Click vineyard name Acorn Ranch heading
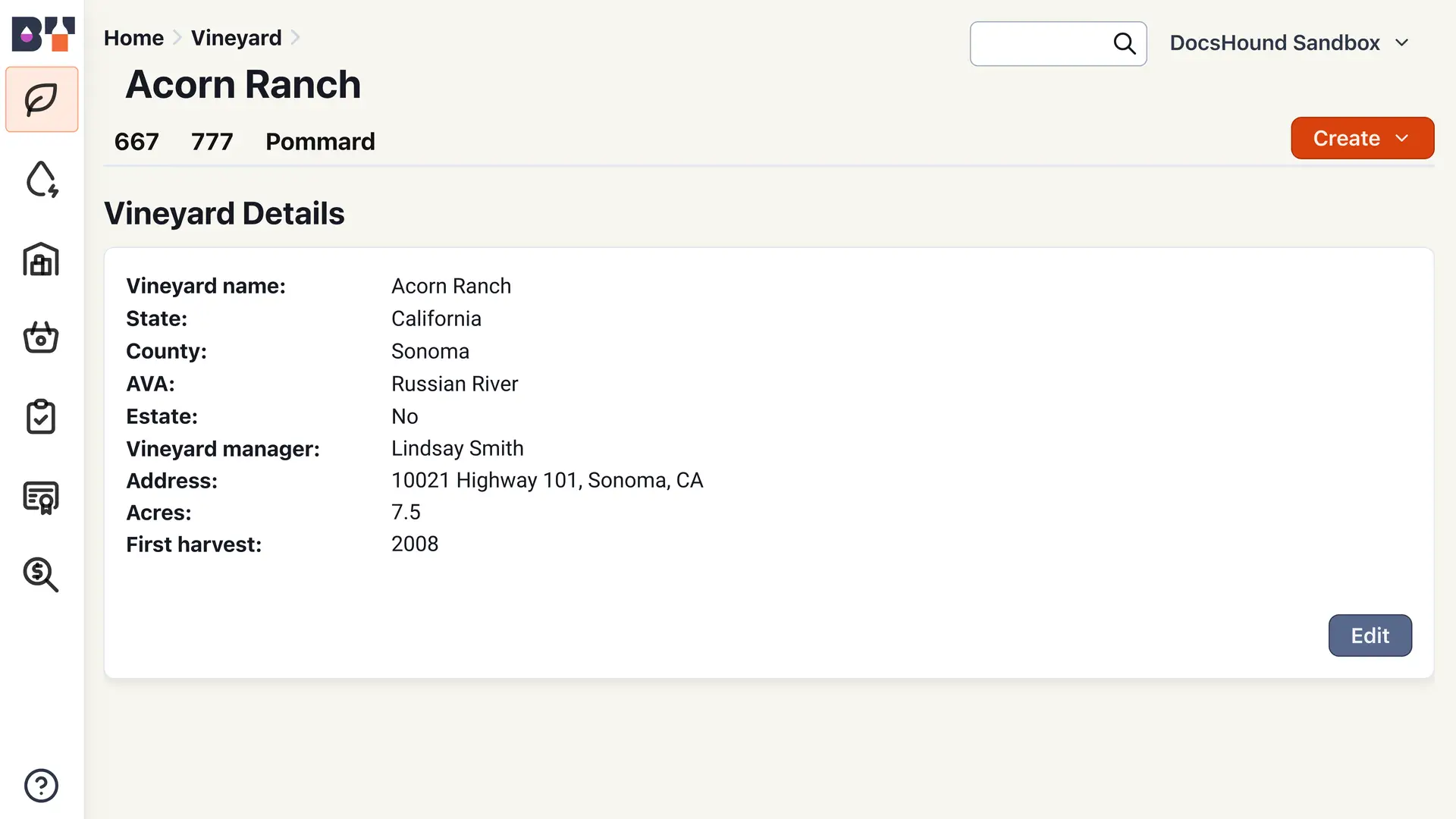Screen dimensions: 1456x819 pos(243,85)
